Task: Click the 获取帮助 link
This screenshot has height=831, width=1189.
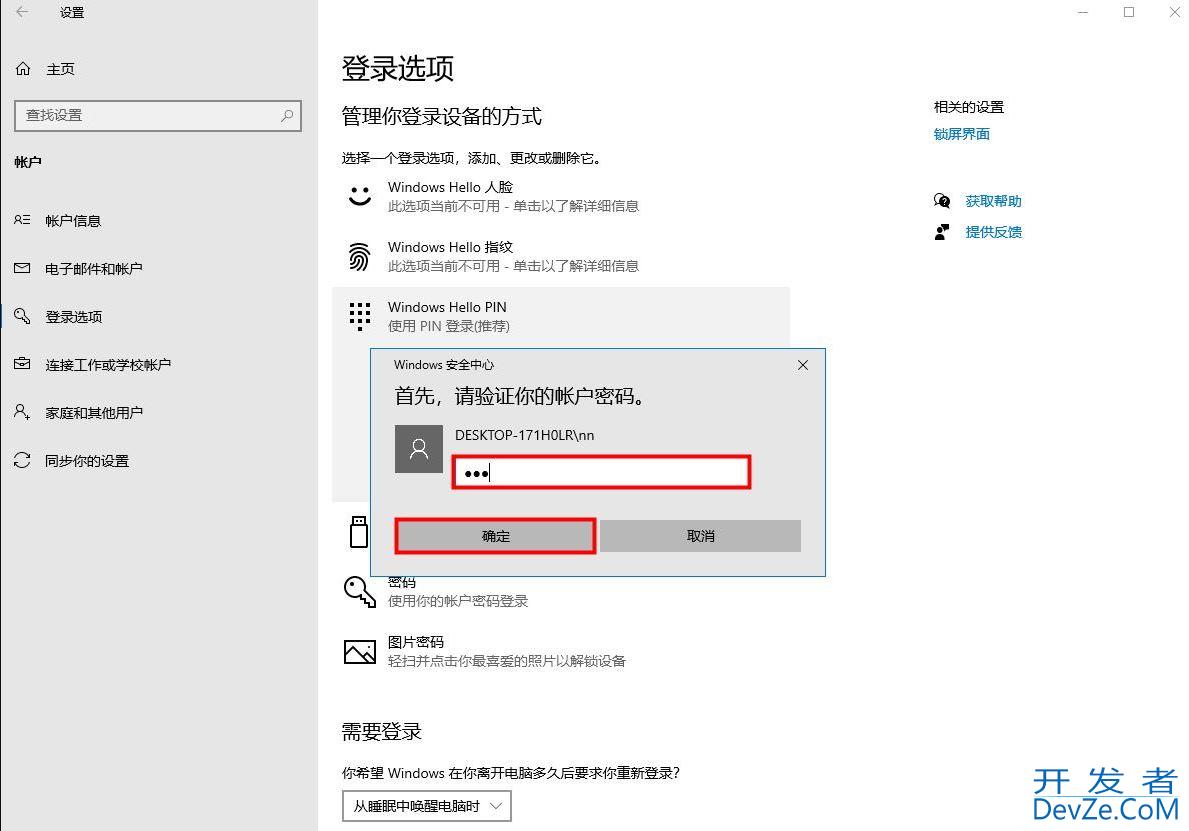Action: (992, 201)
